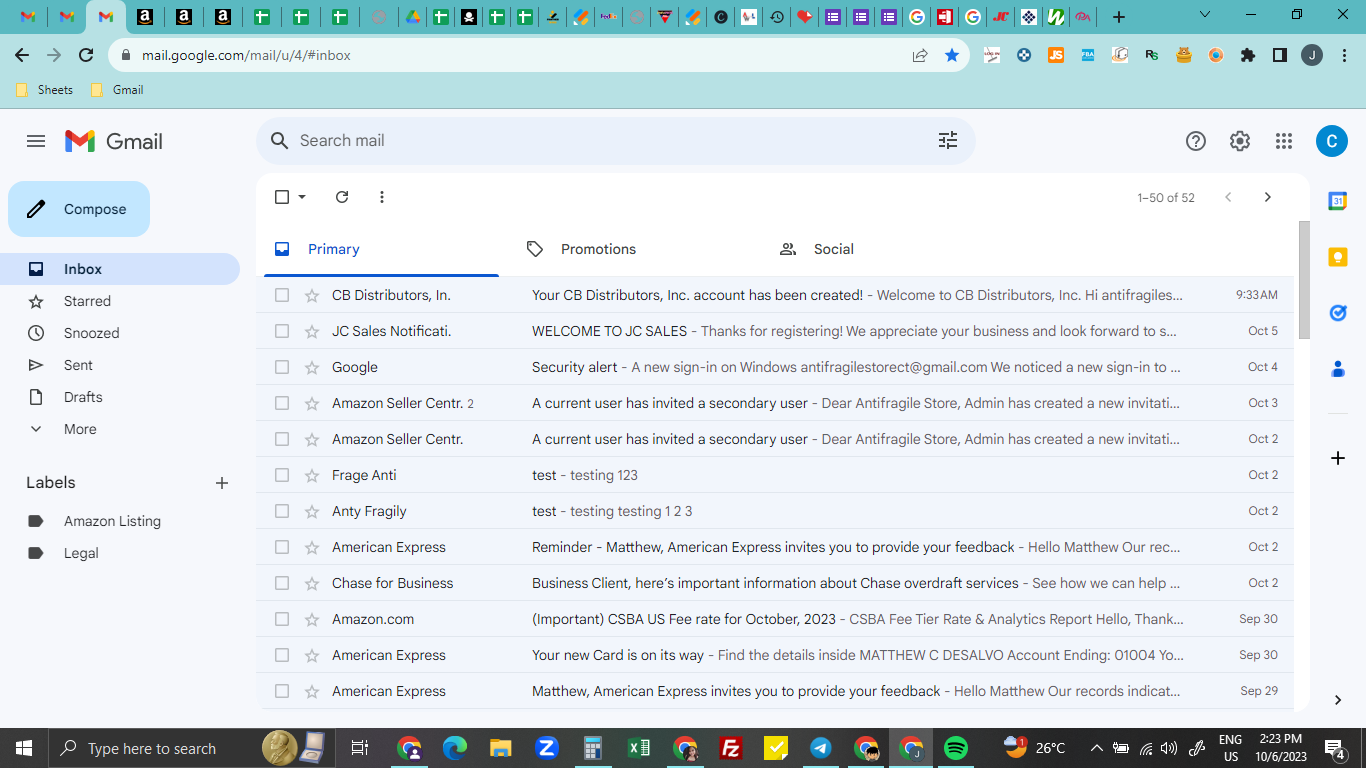Click the Compose button
The image size is (1366, 768).
[79, 209]
